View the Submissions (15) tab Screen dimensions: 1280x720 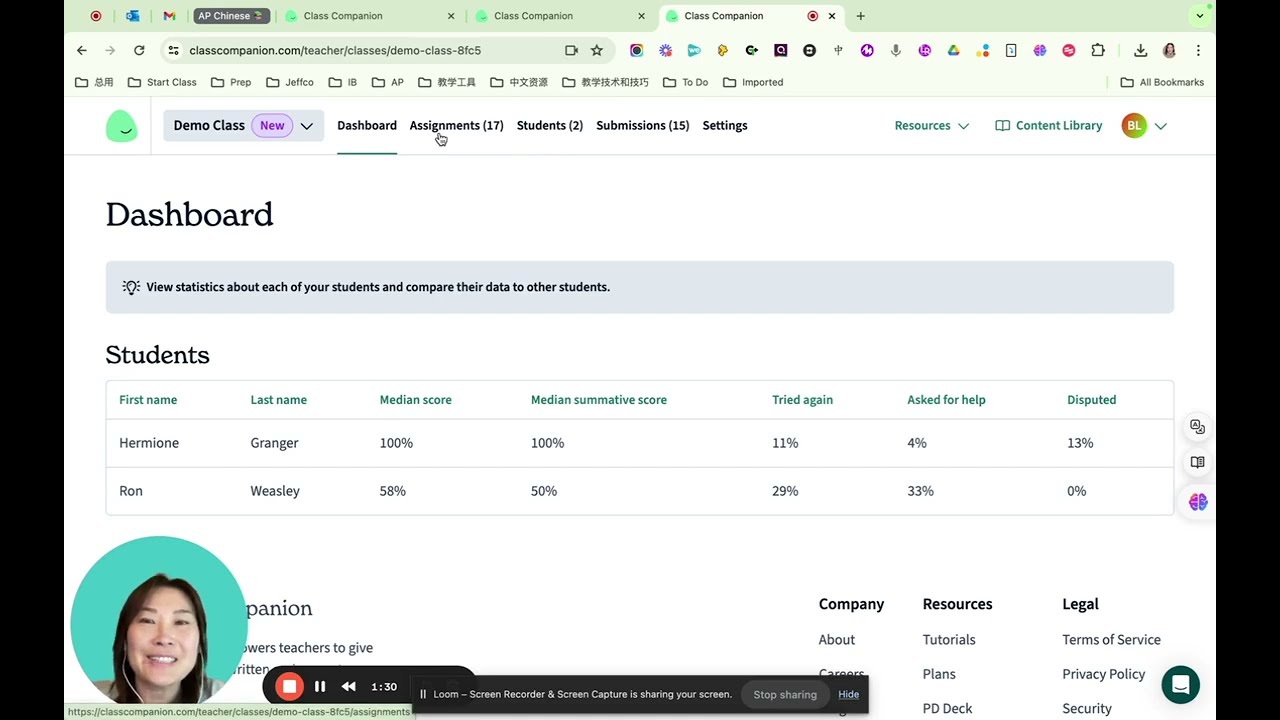click(x=643, y=125)
